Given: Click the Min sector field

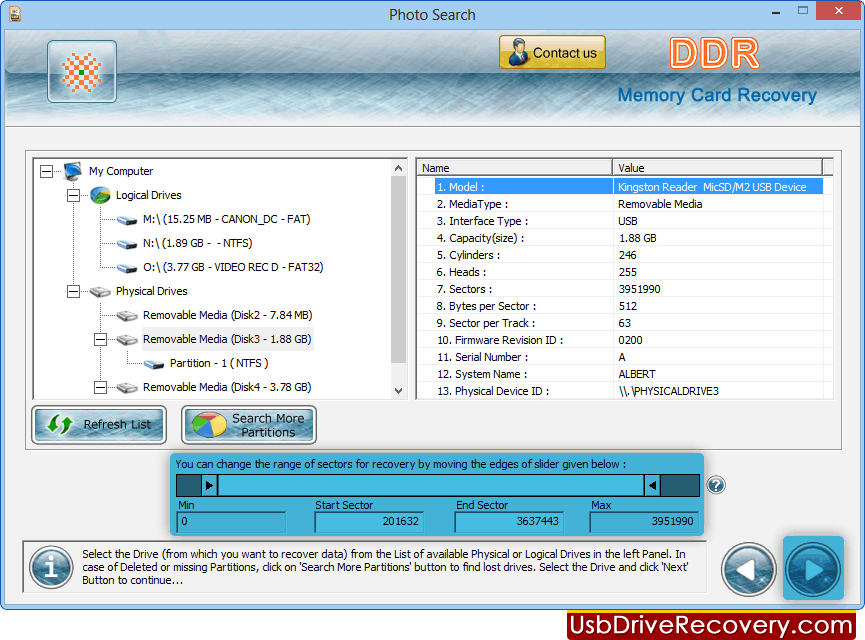Looking at the screenshot, I should pyautogui.click(x=231, y=522).
